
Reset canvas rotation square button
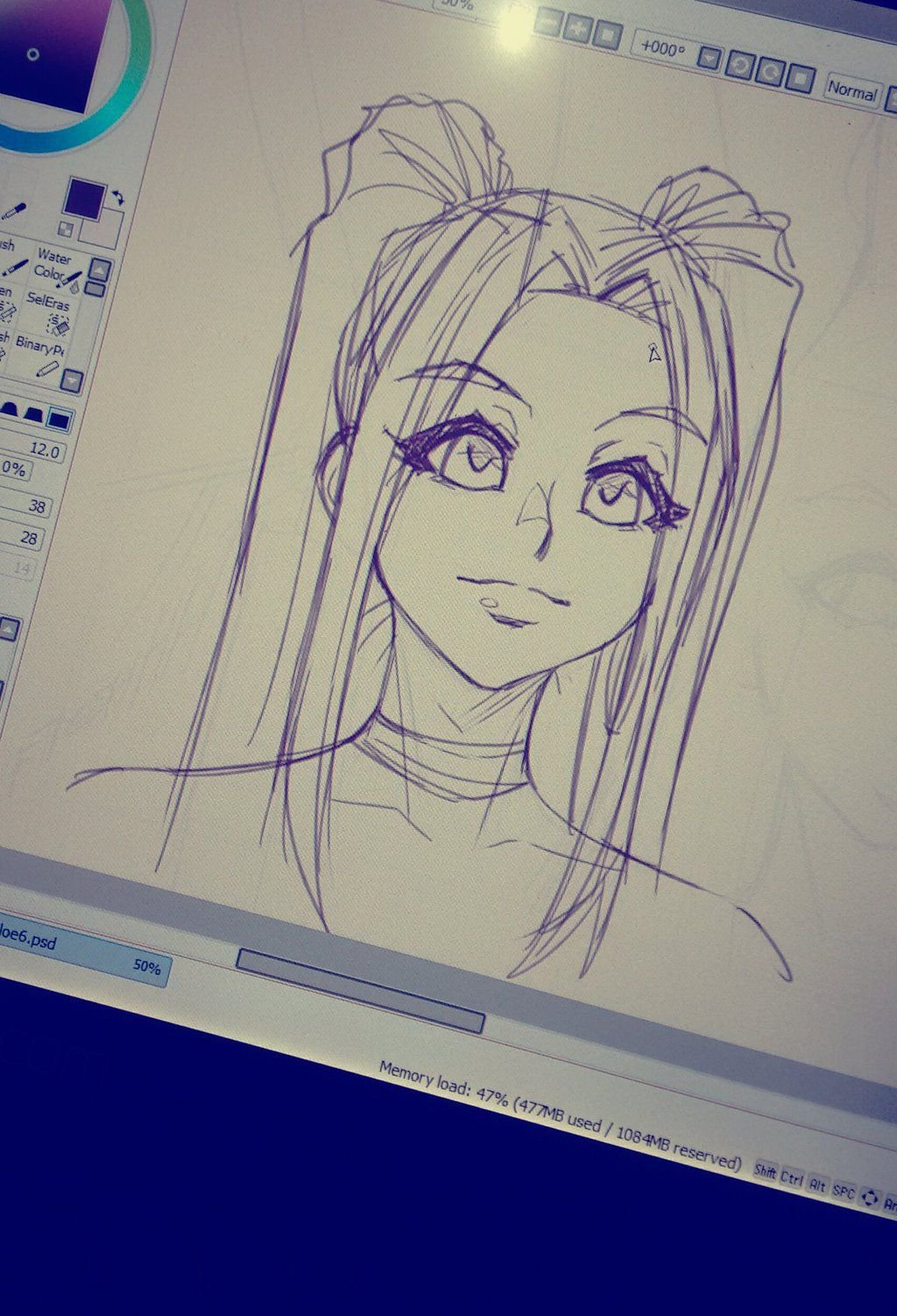point(799,80)
